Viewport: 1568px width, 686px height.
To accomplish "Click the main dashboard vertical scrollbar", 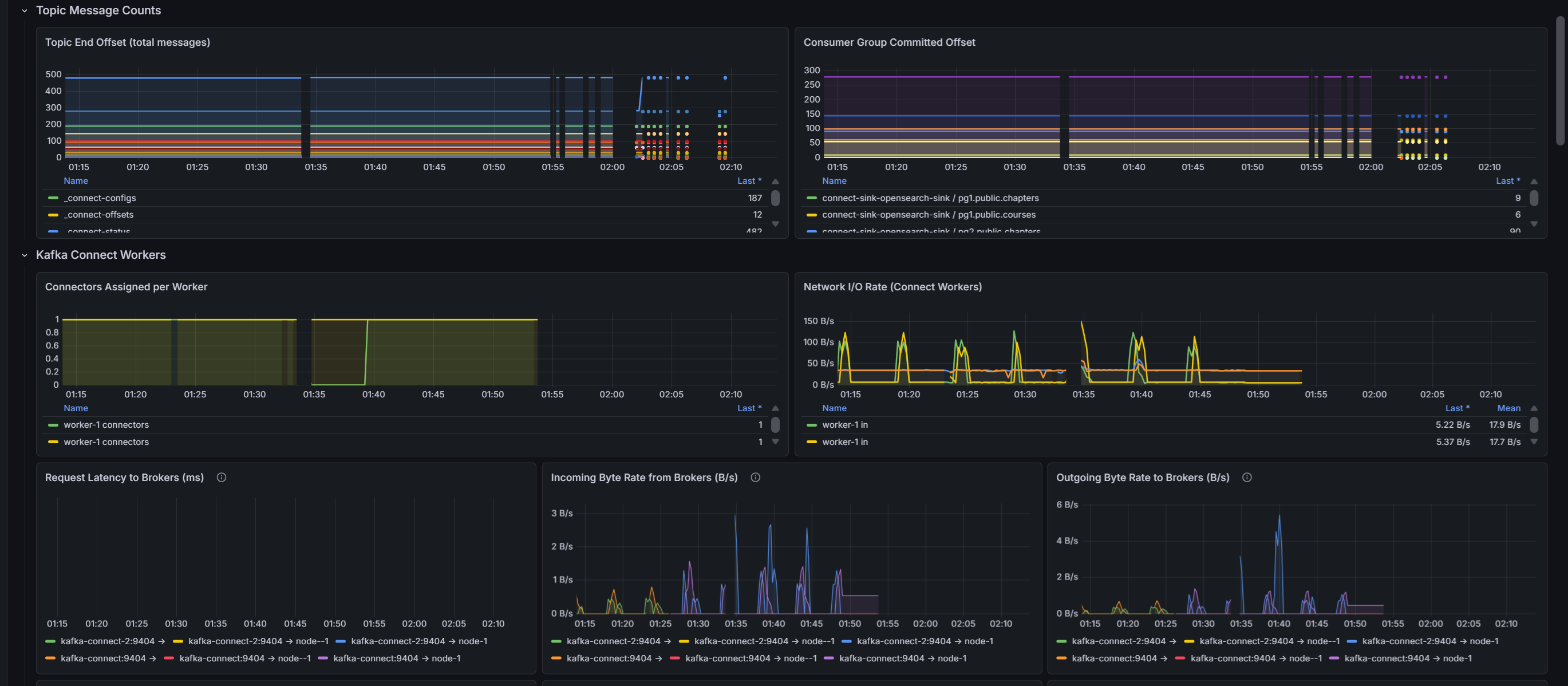I will tap(1560, 80).
